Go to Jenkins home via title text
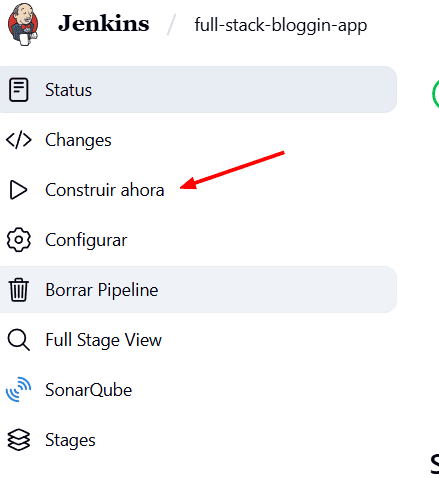Viewport: 439px width, 478px height. [104, 24]
